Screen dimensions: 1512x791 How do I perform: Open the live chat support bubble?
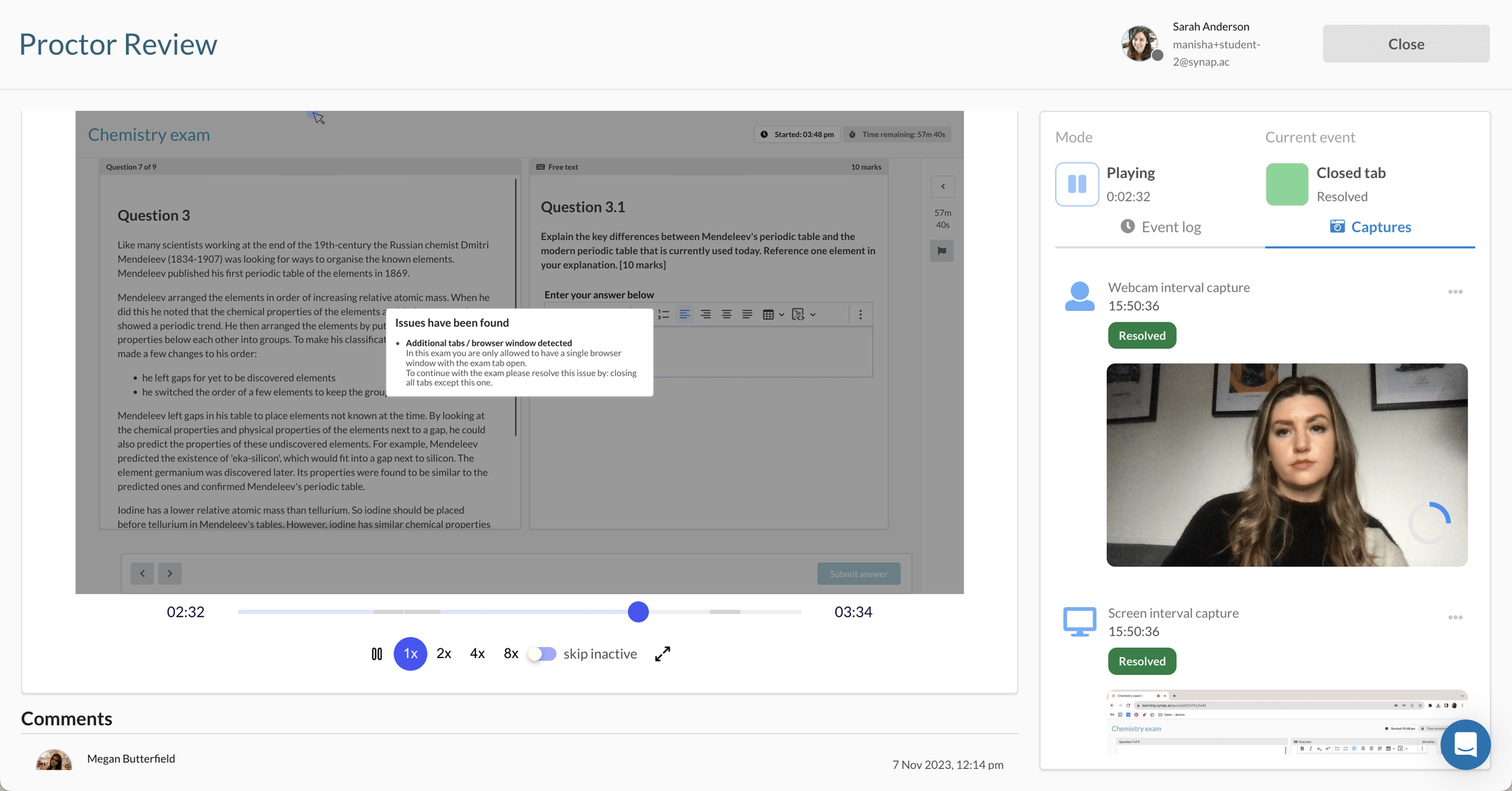pos(1465,744)
